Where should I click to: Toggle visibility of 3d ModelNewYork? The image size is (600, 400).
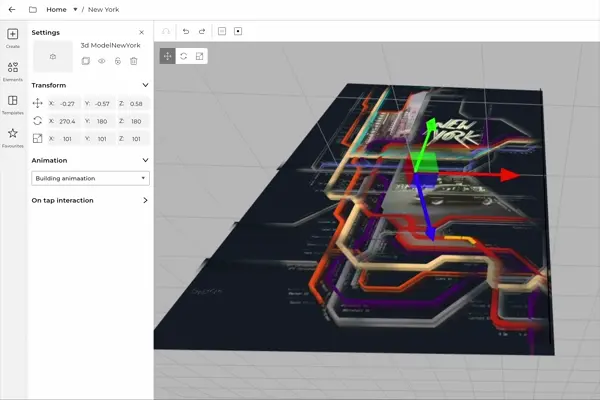pyautogui.click(x=102, y=61)
